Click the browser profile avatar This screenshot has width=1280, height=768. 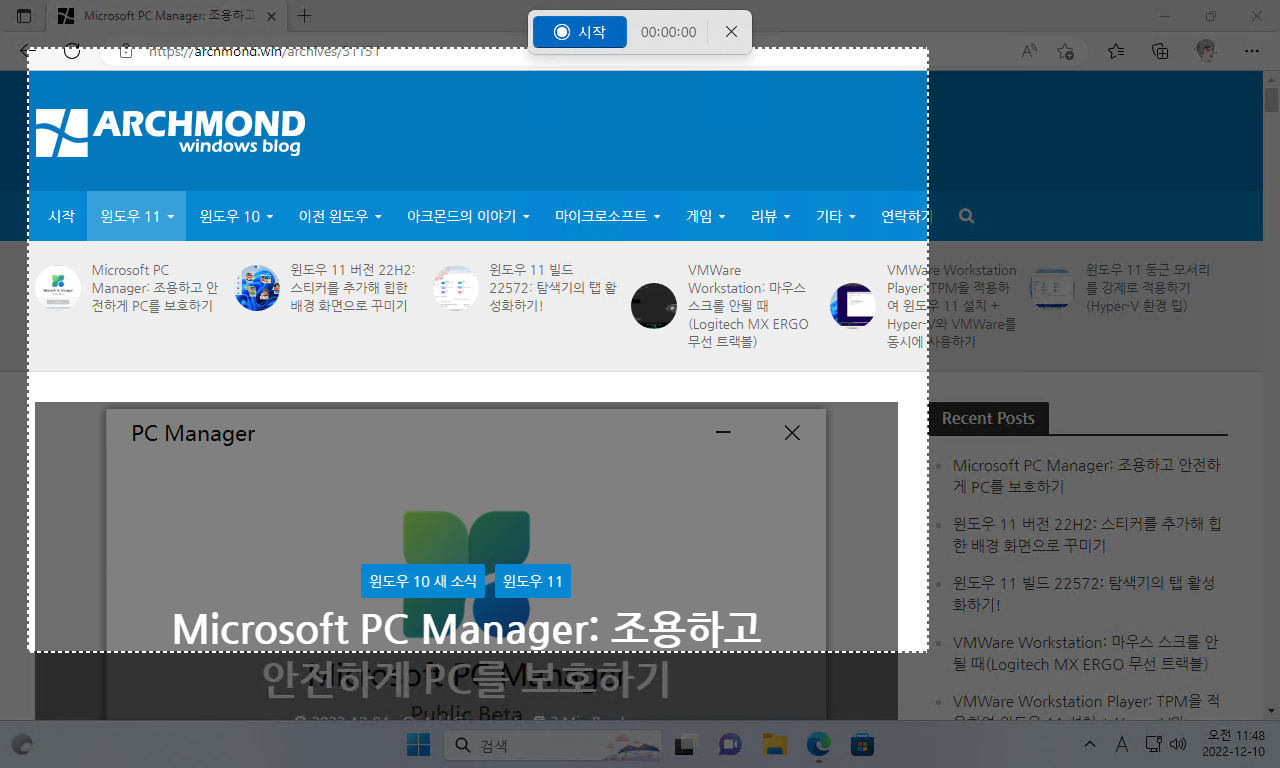click(1206, 51)
